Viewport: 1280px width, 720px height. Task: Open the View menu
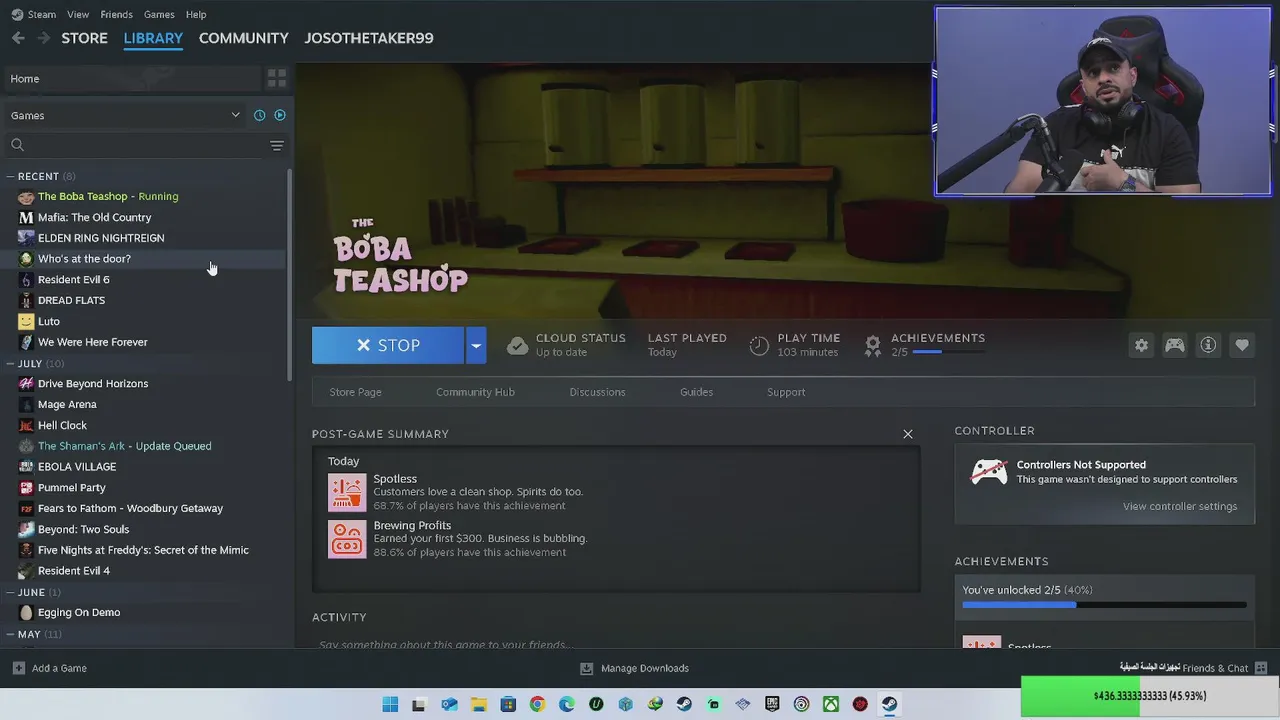point(78,14)
